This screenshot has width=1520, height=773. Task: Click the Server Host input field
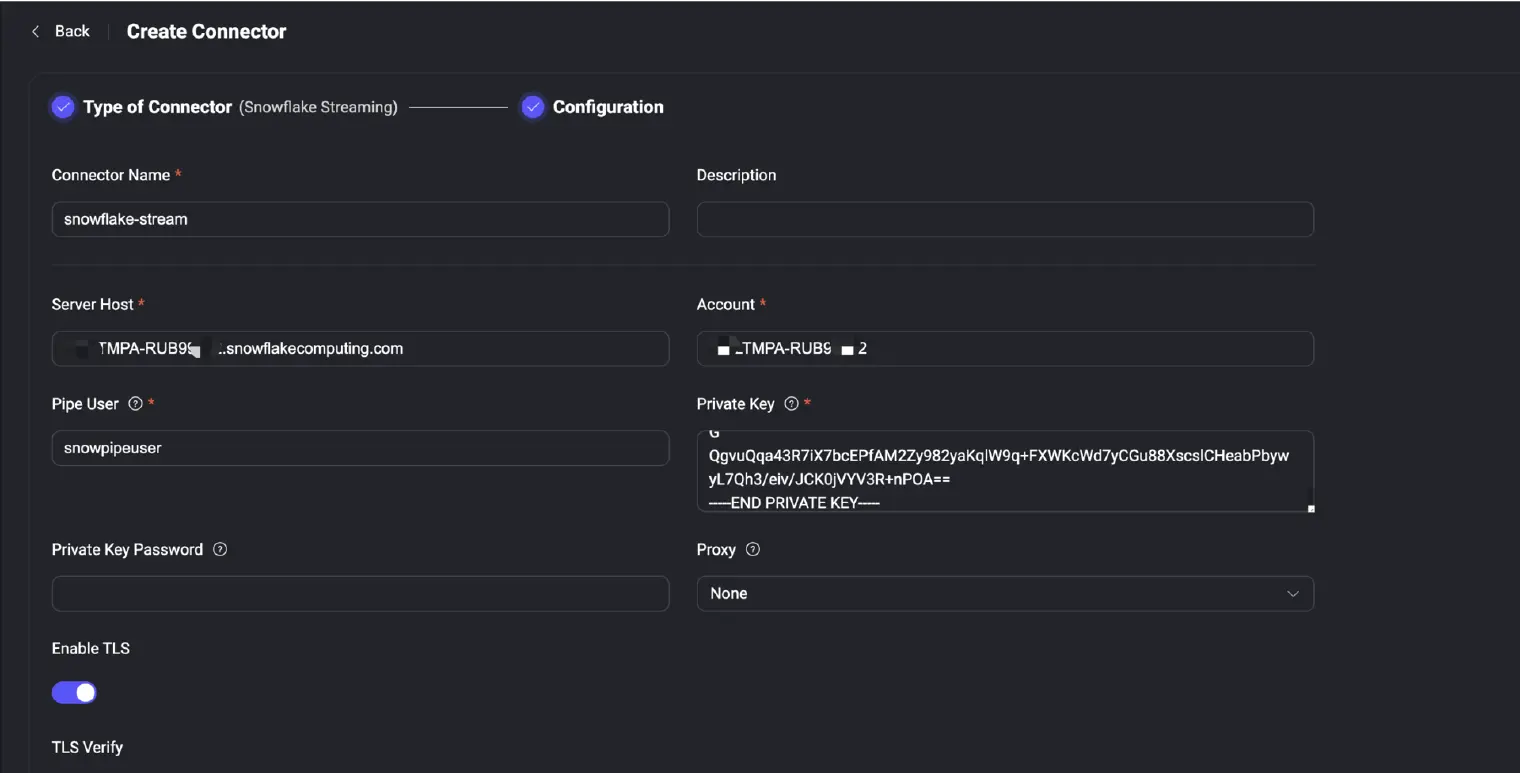(360, 349)
